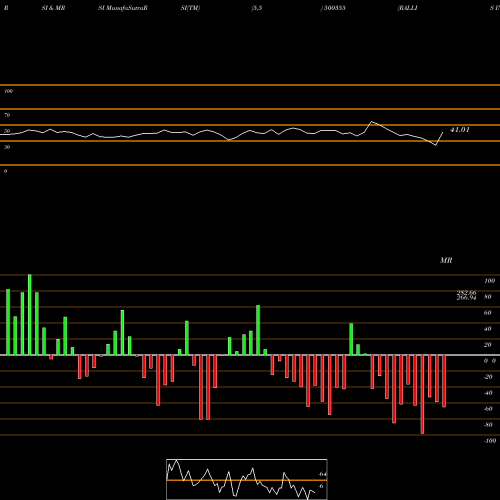The height and width of the screenshot is (500, 500).
Task: Click the tallest green histogram bar
Action: coord(30,315)
